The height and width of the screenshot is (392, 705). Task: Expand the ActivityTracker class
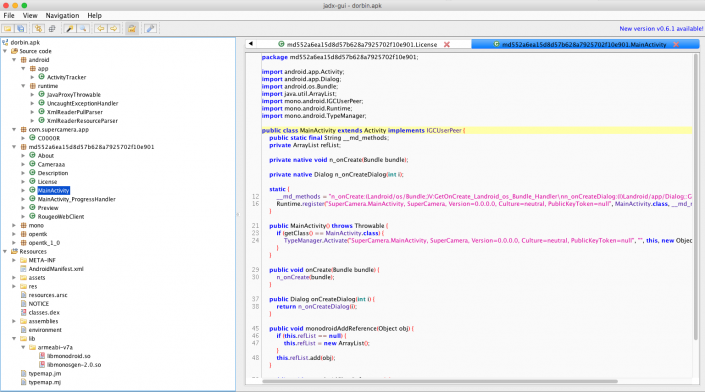pyautogui.click(x=32, y=77)
